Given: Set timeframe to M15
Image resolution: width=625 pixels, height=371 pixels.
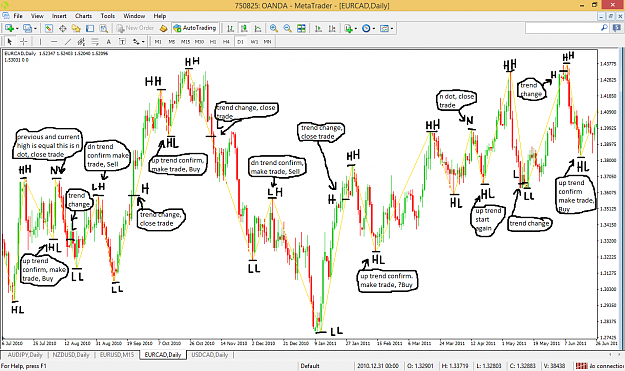Looking at the screenshot, I should click(185, 41).
